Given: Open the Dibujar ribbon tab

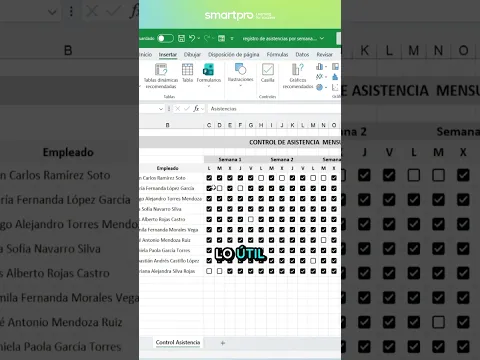Looking at the screenshot, I should click(192, 54).
